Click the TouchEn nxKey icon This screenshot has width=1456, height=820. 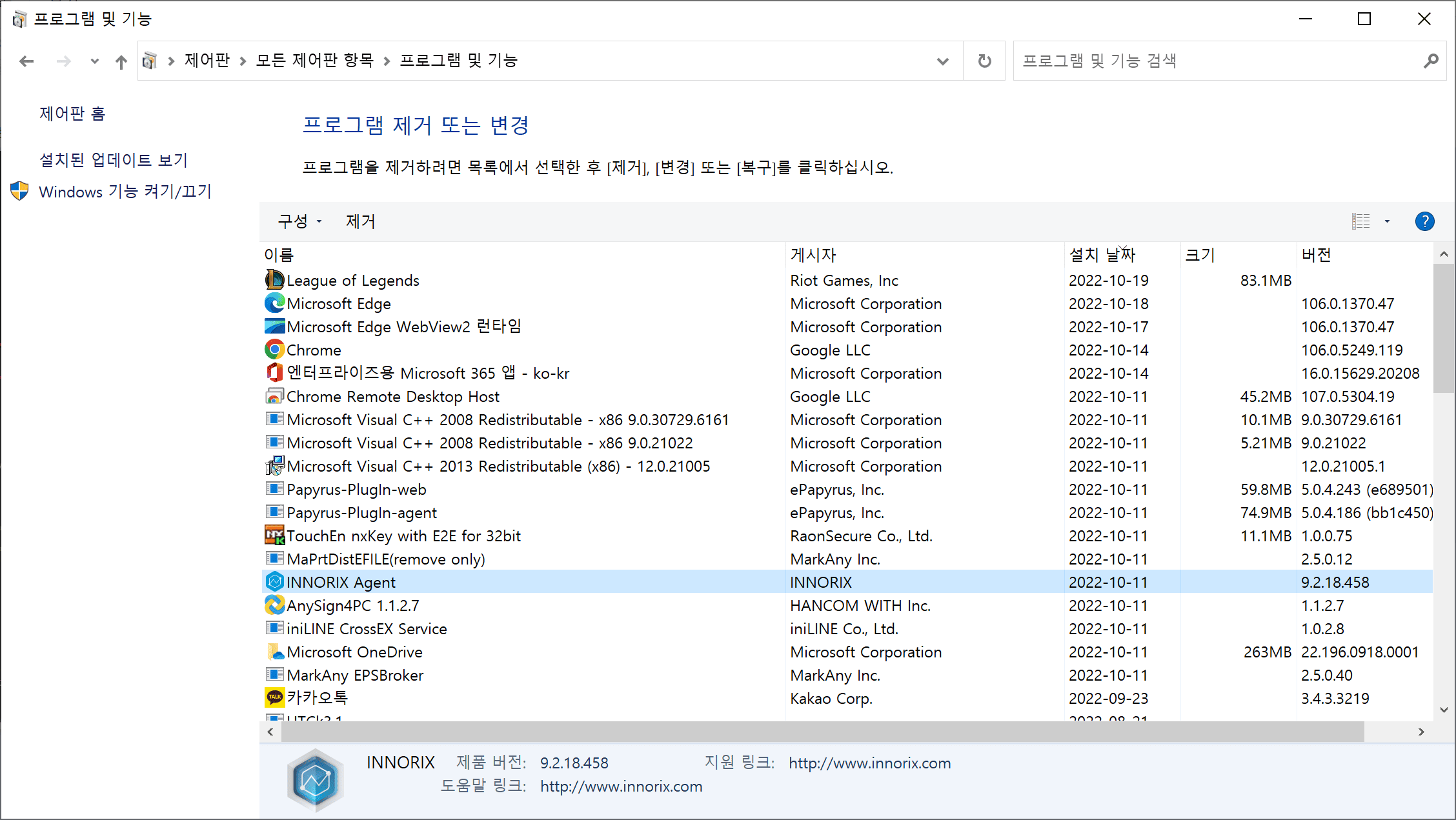click(274, 535)
